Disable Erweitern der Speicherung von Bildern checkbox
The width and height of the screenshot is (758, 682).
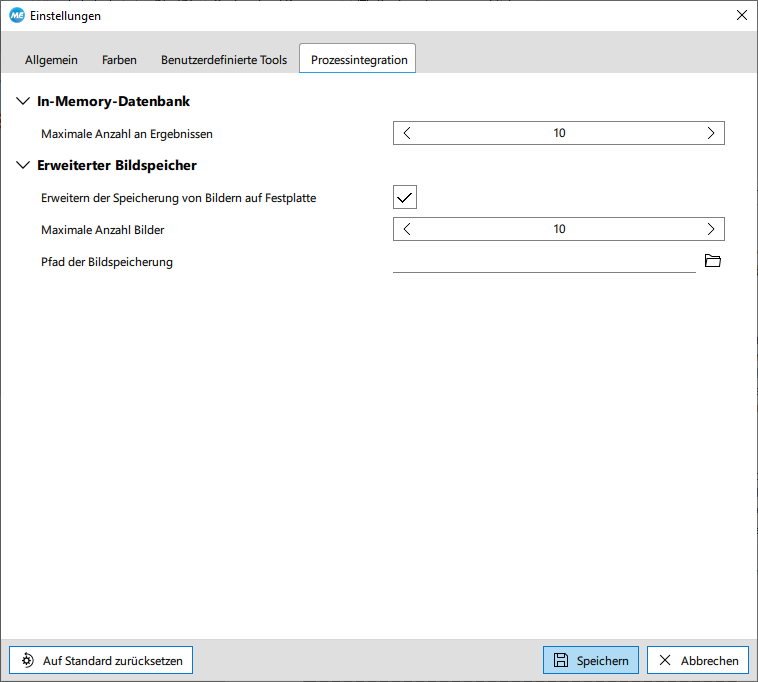[x=405, y=197]
